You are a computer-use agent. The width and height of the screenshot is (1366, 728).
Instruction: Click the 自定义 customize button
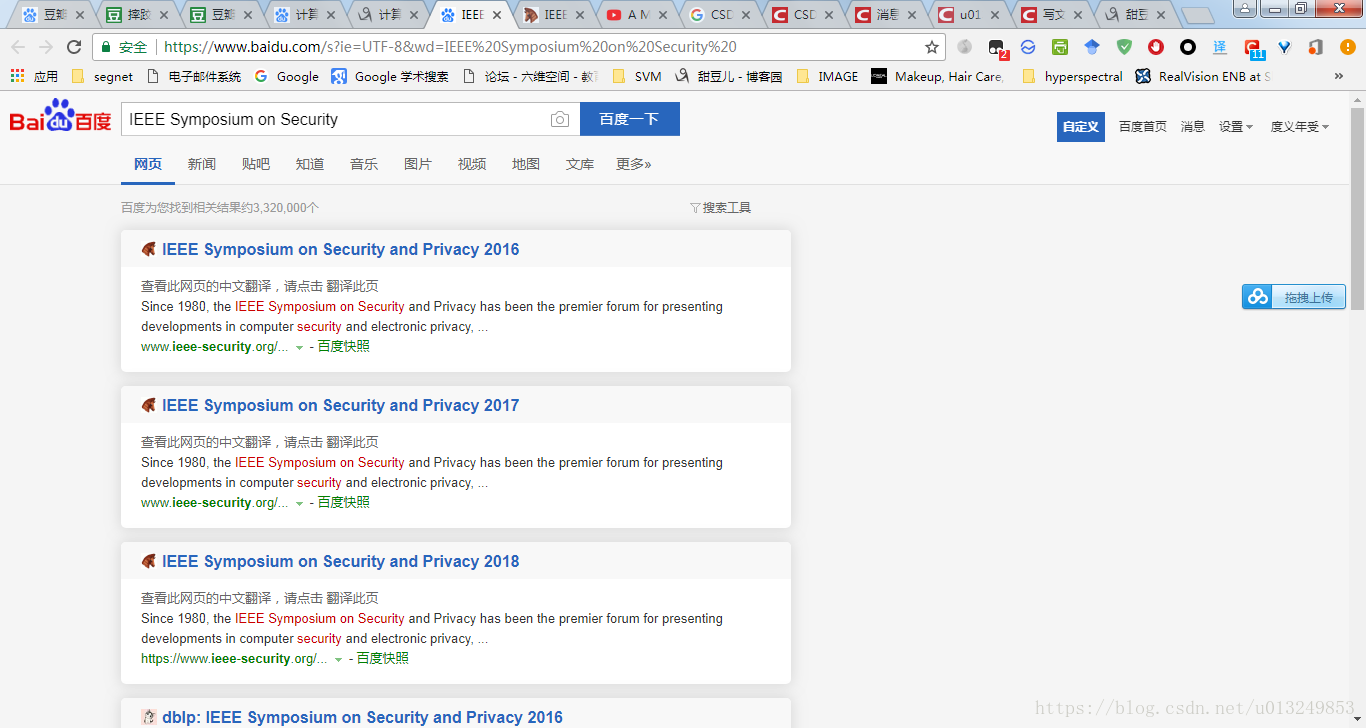point(1081,127)
